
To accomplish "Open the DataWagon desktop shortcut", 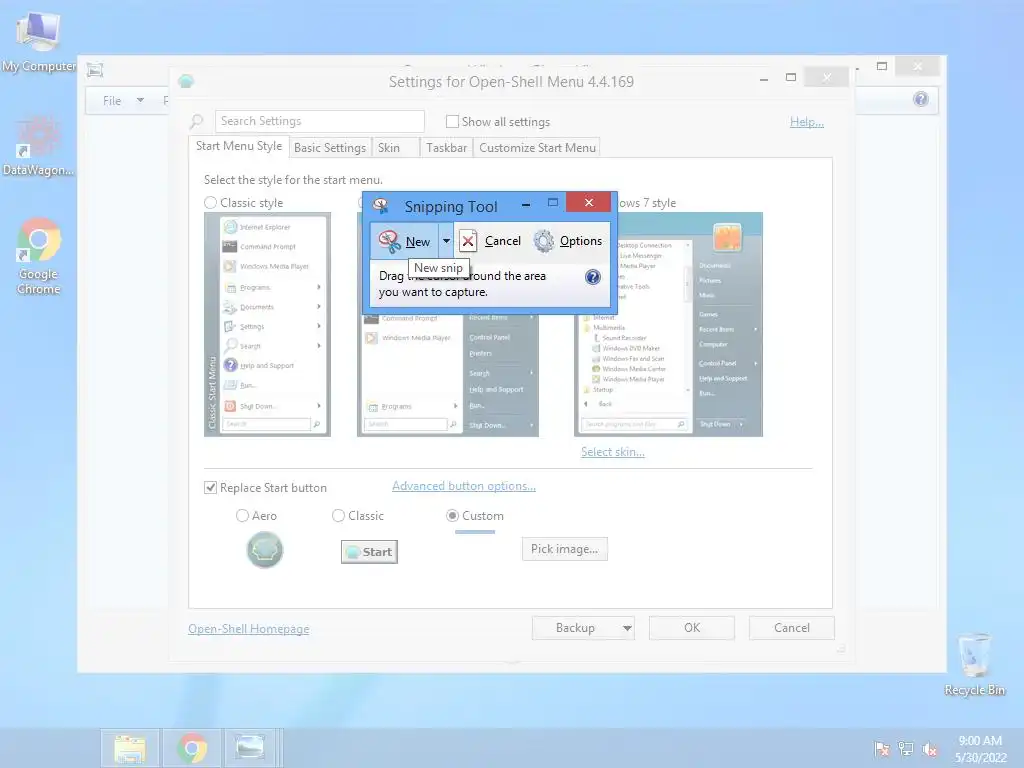I will (37, 148).
